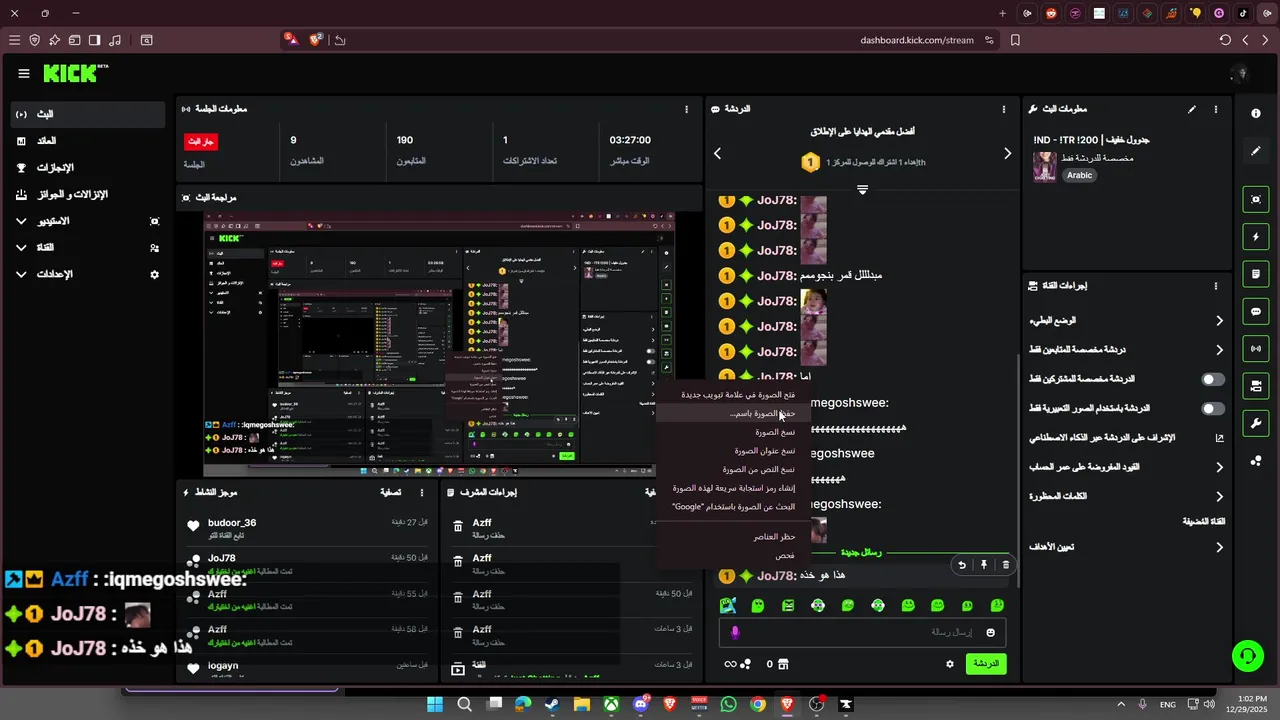Toggle emotes-only chat switch

1213,408
